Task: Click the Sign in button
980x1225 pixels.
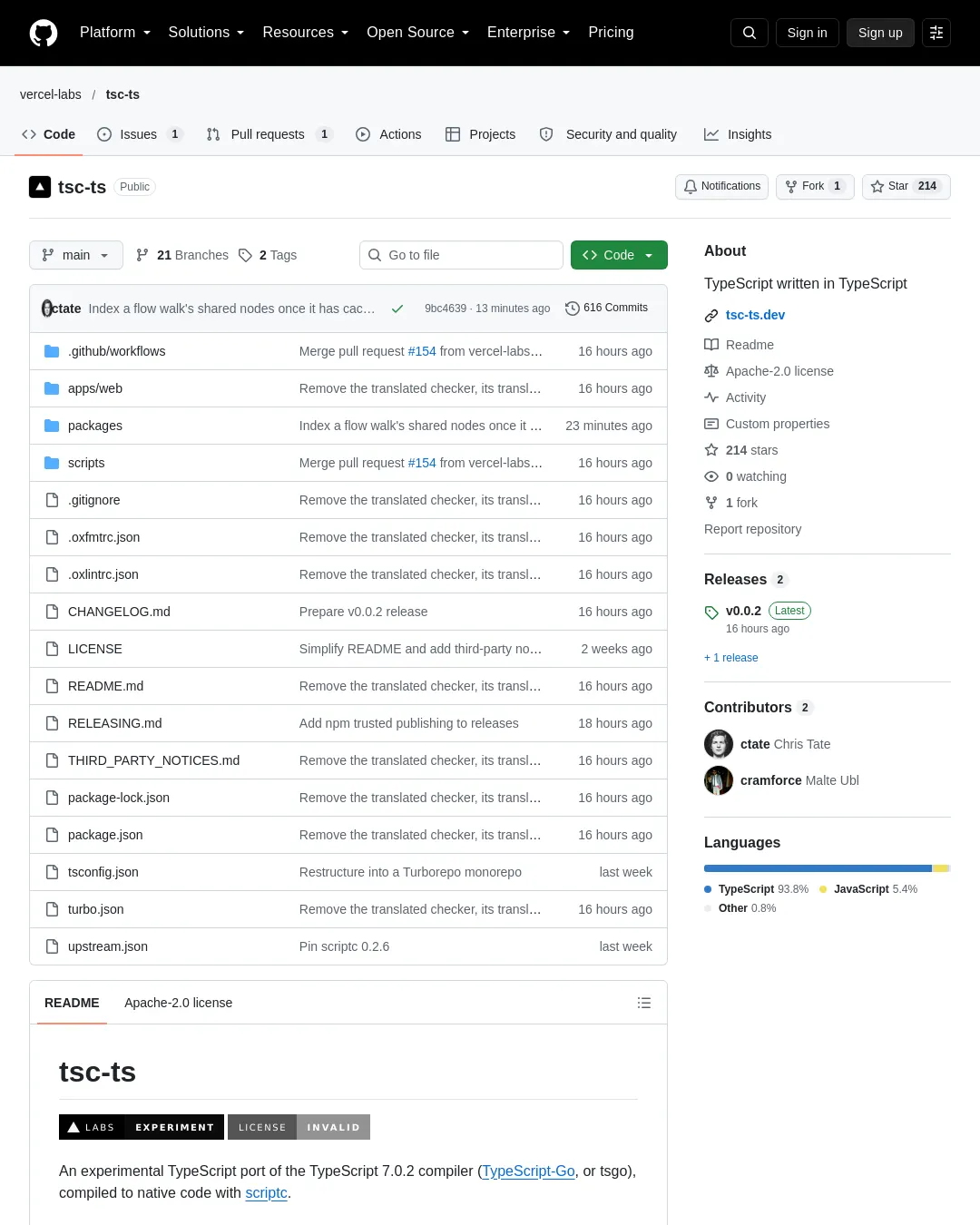Action: tap(807, 33)
